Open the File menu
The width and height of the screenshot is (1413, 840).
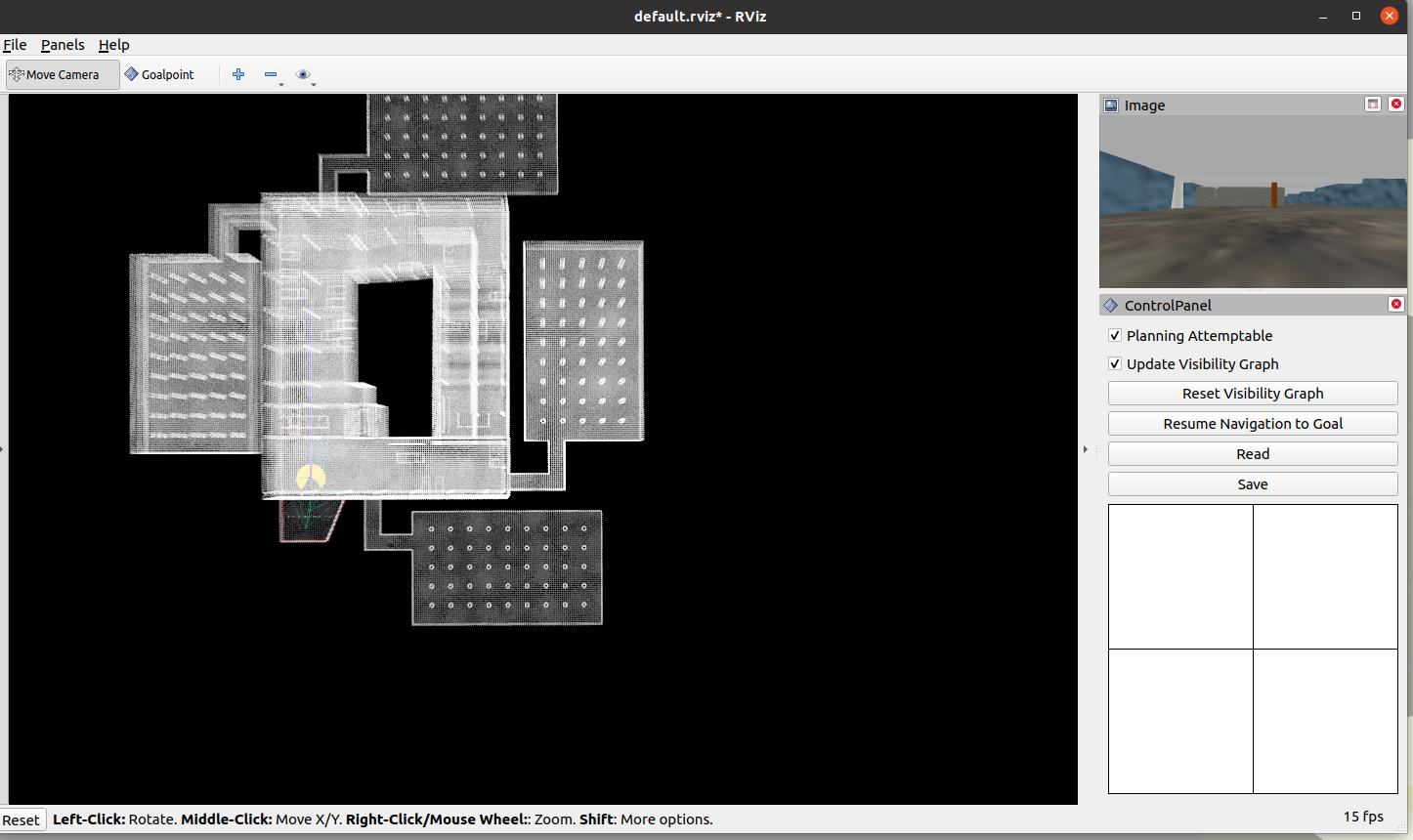[x=15, y=45]
